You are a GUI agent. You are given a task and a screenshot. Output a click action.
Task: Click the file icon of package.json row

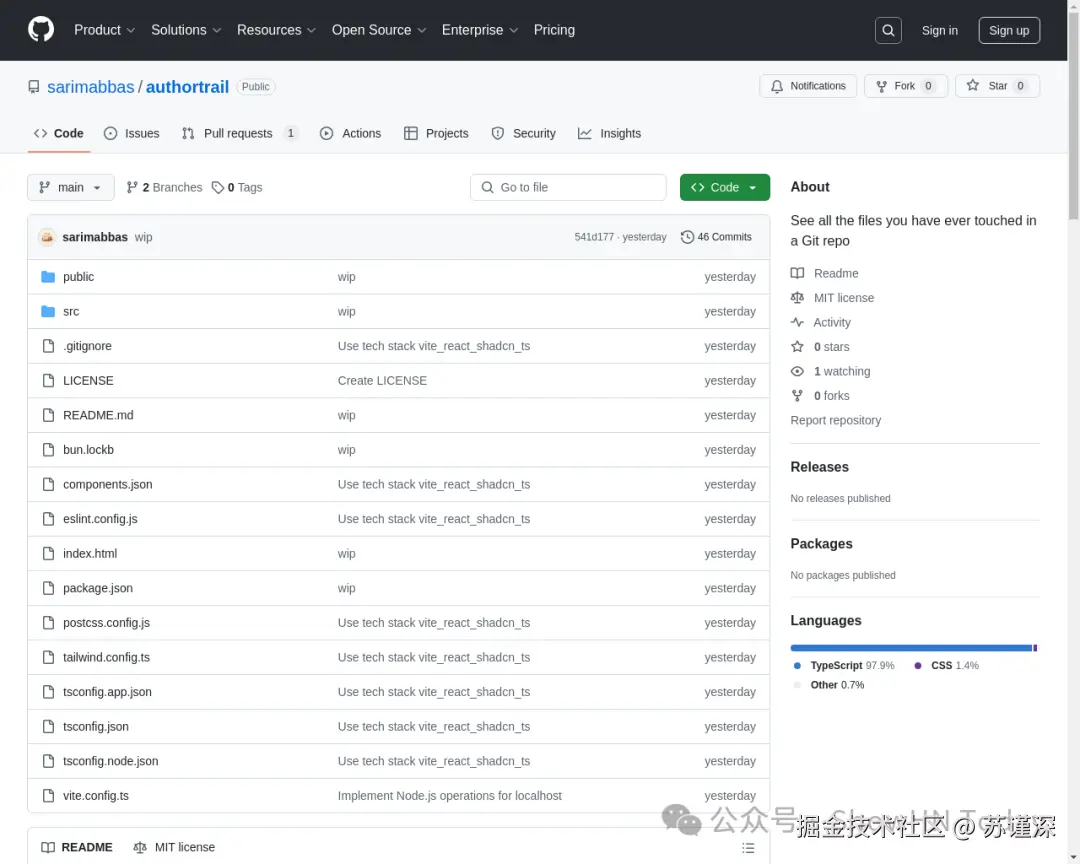click(48, 588)
